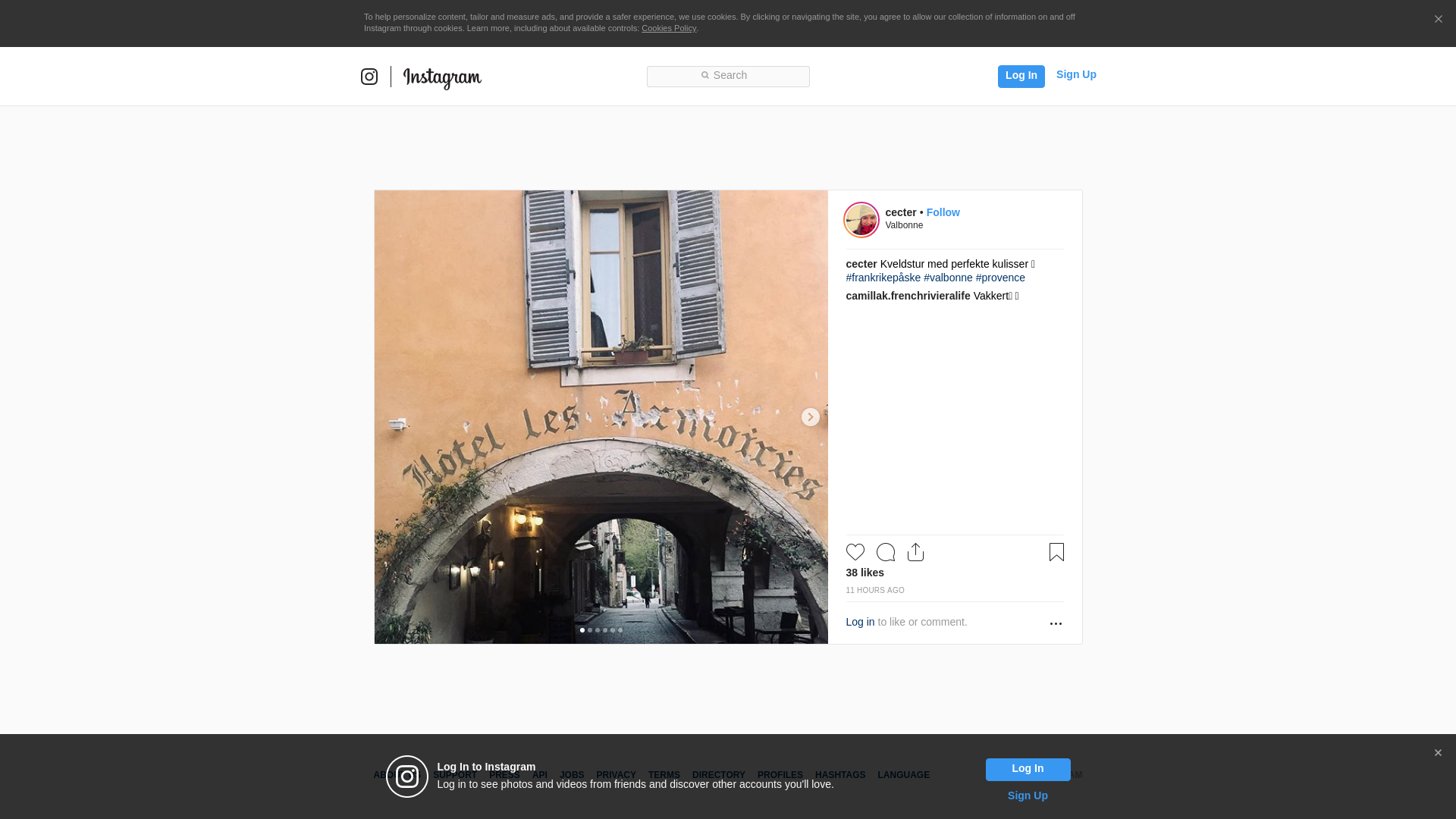Follow the cecter account
The height and width of the screenshot is (819, 1456).
[943, 212]
